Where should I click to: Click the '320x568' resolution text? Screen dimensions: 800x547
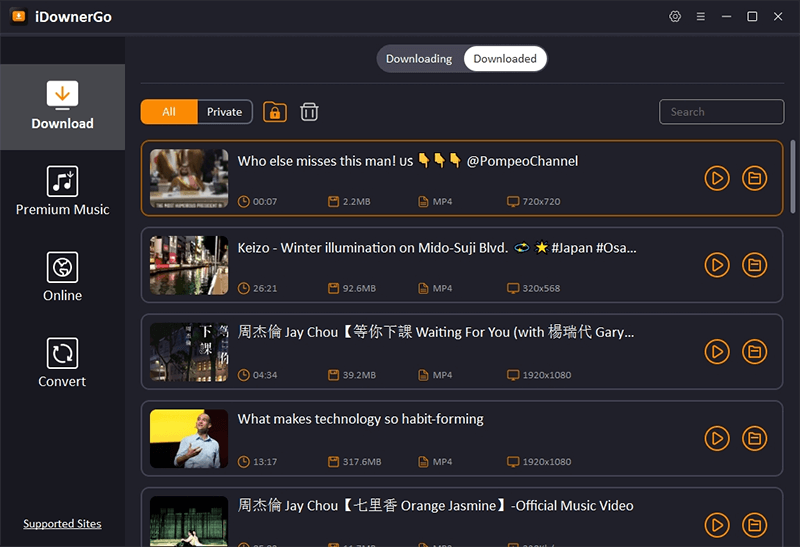(x=541, y=288)
